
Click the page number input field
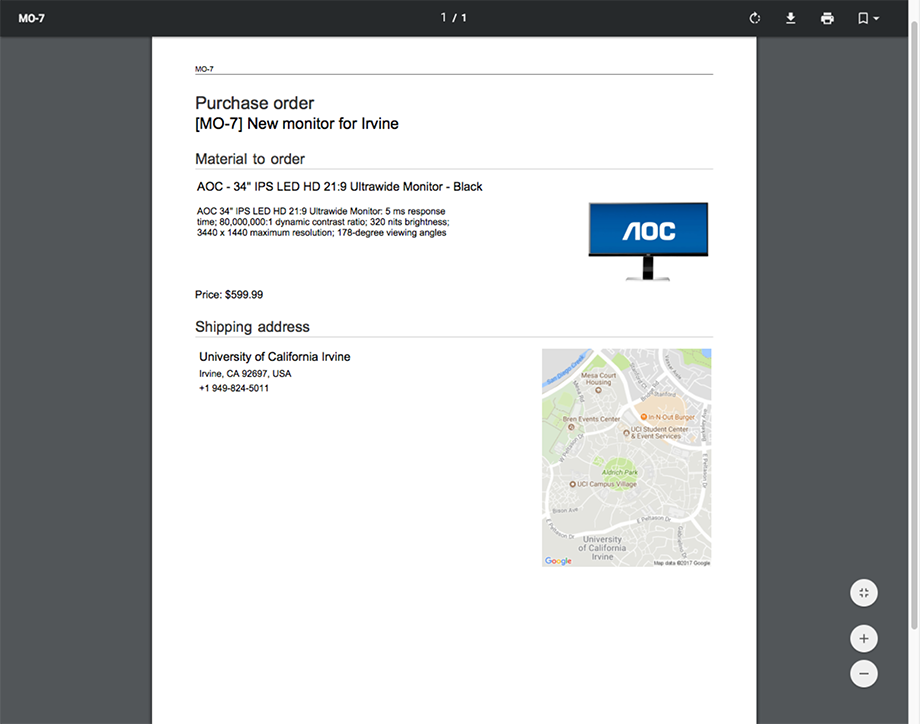pos(442,17)
